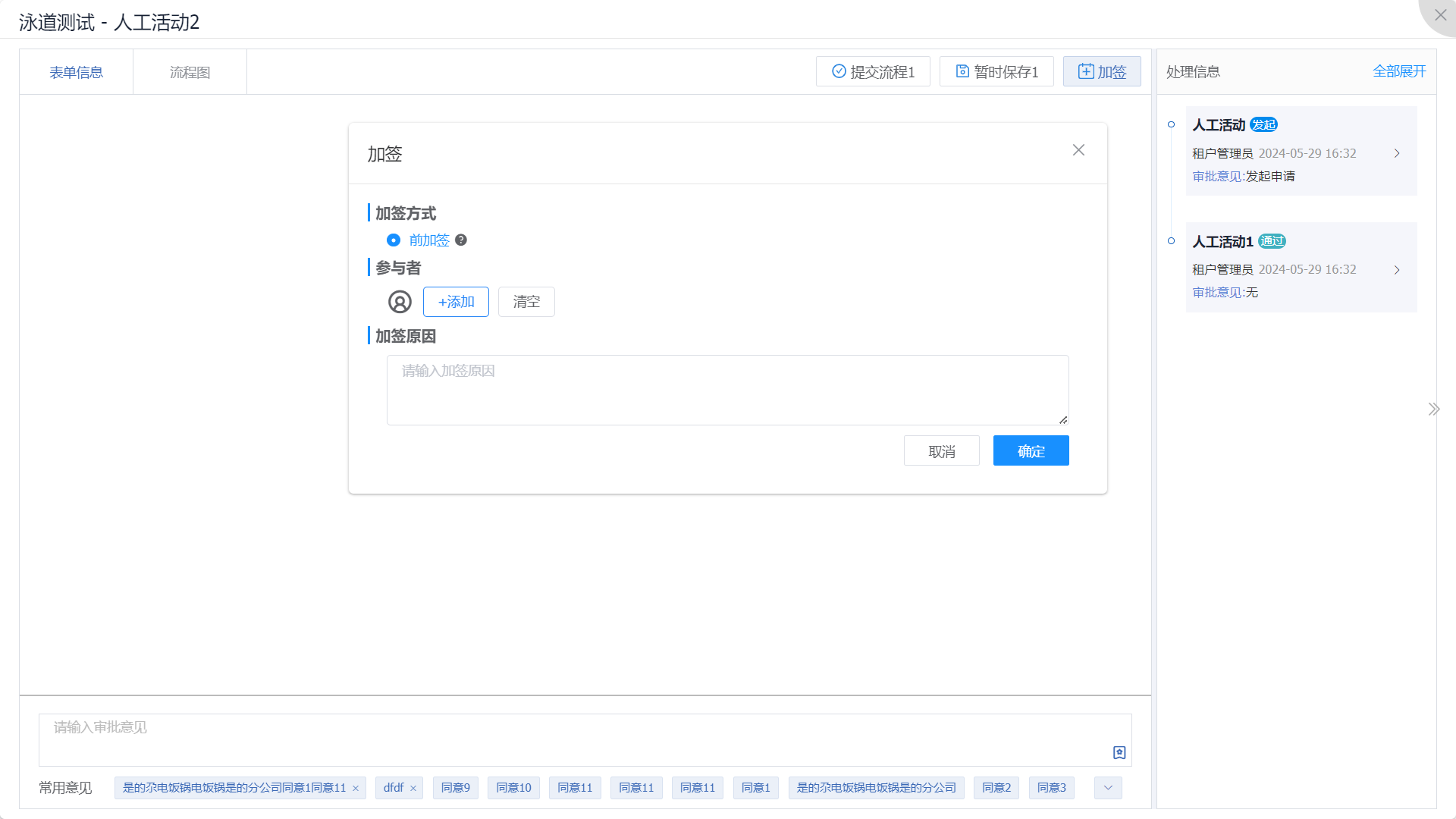Click the +添加 participant button
This screenshot has height=819, width=1456.
click(x=456, y=302)
